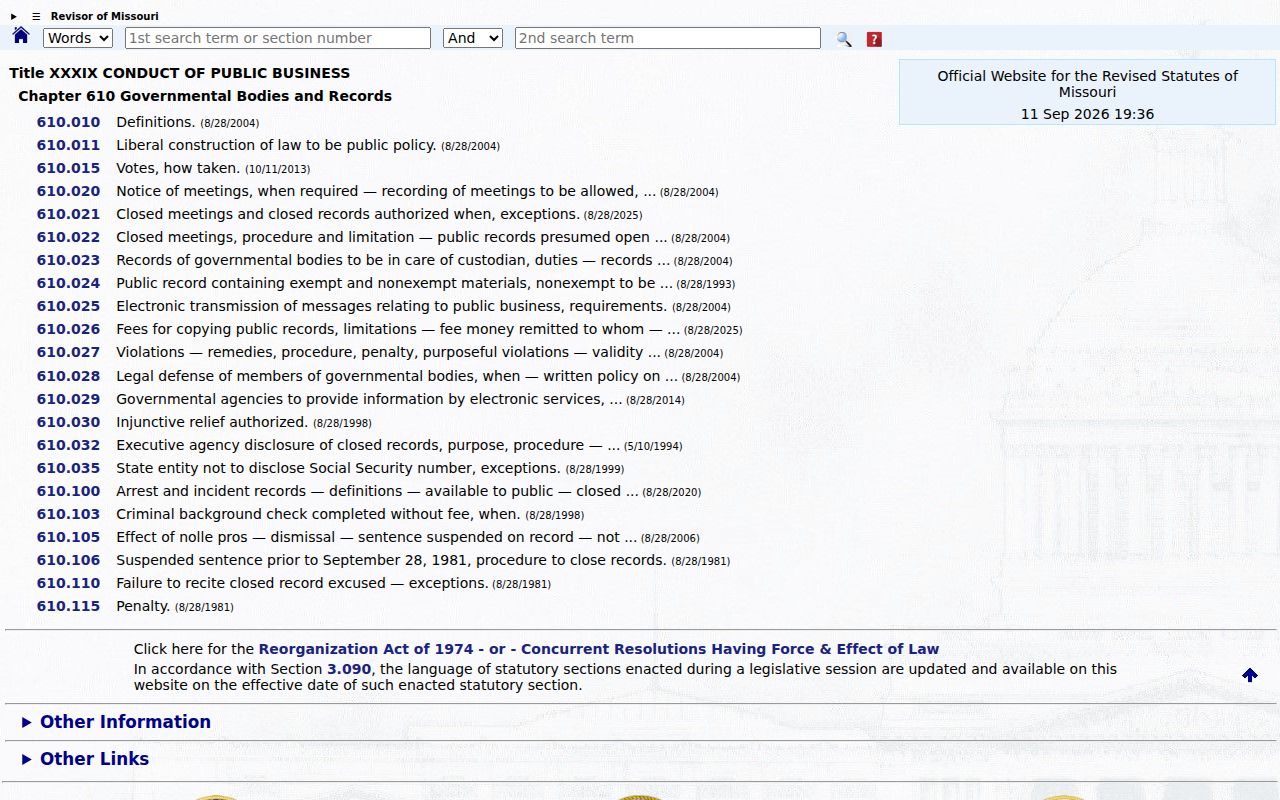The width and height of the screenshot is (1280, 800).
Task: Open section 610.027 violations link
Action: pyautogui.click(x=68, y=352)
